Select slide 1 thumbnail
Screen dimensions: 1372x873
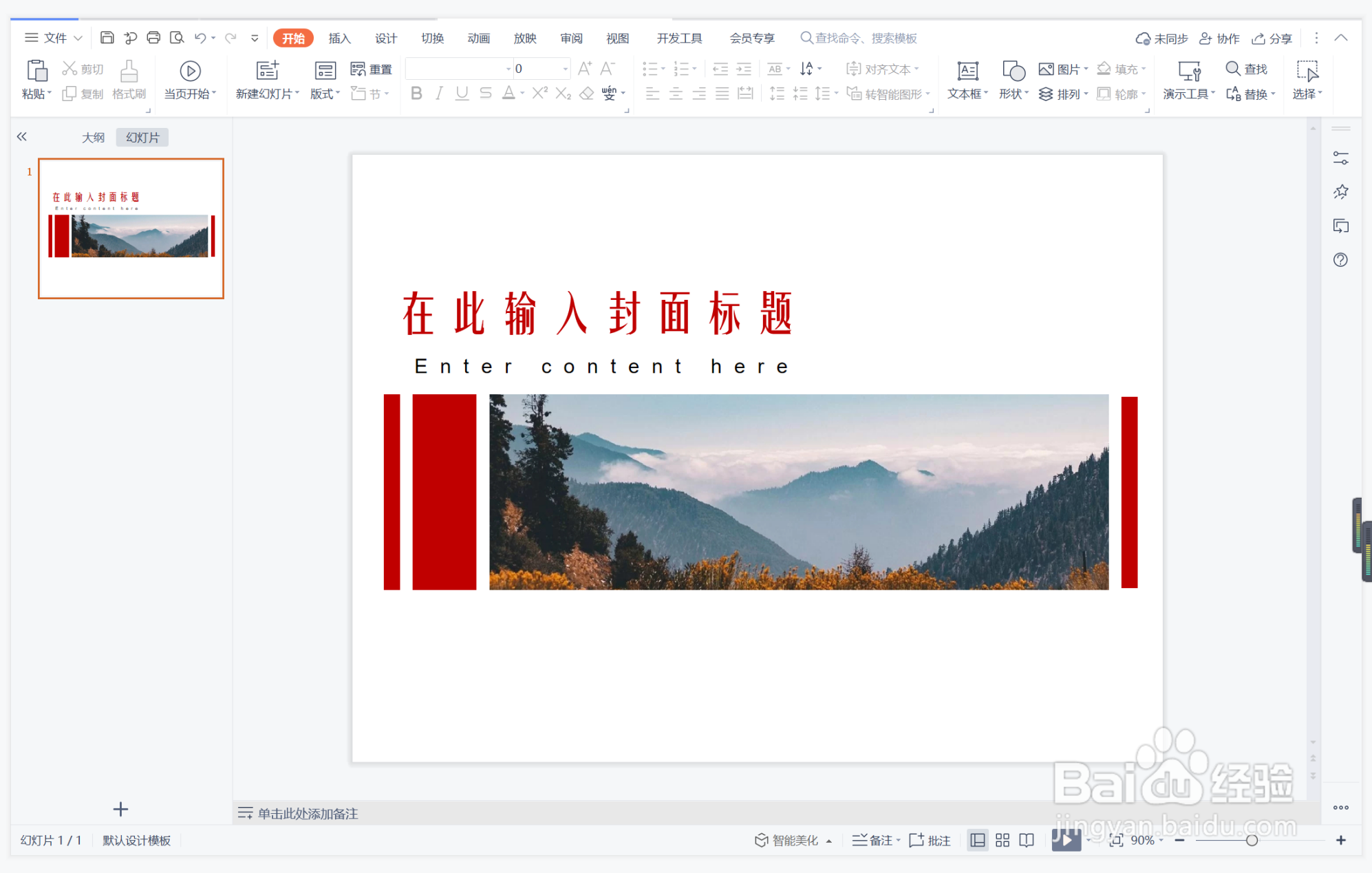pyautogui.click(x=131, y=228)
